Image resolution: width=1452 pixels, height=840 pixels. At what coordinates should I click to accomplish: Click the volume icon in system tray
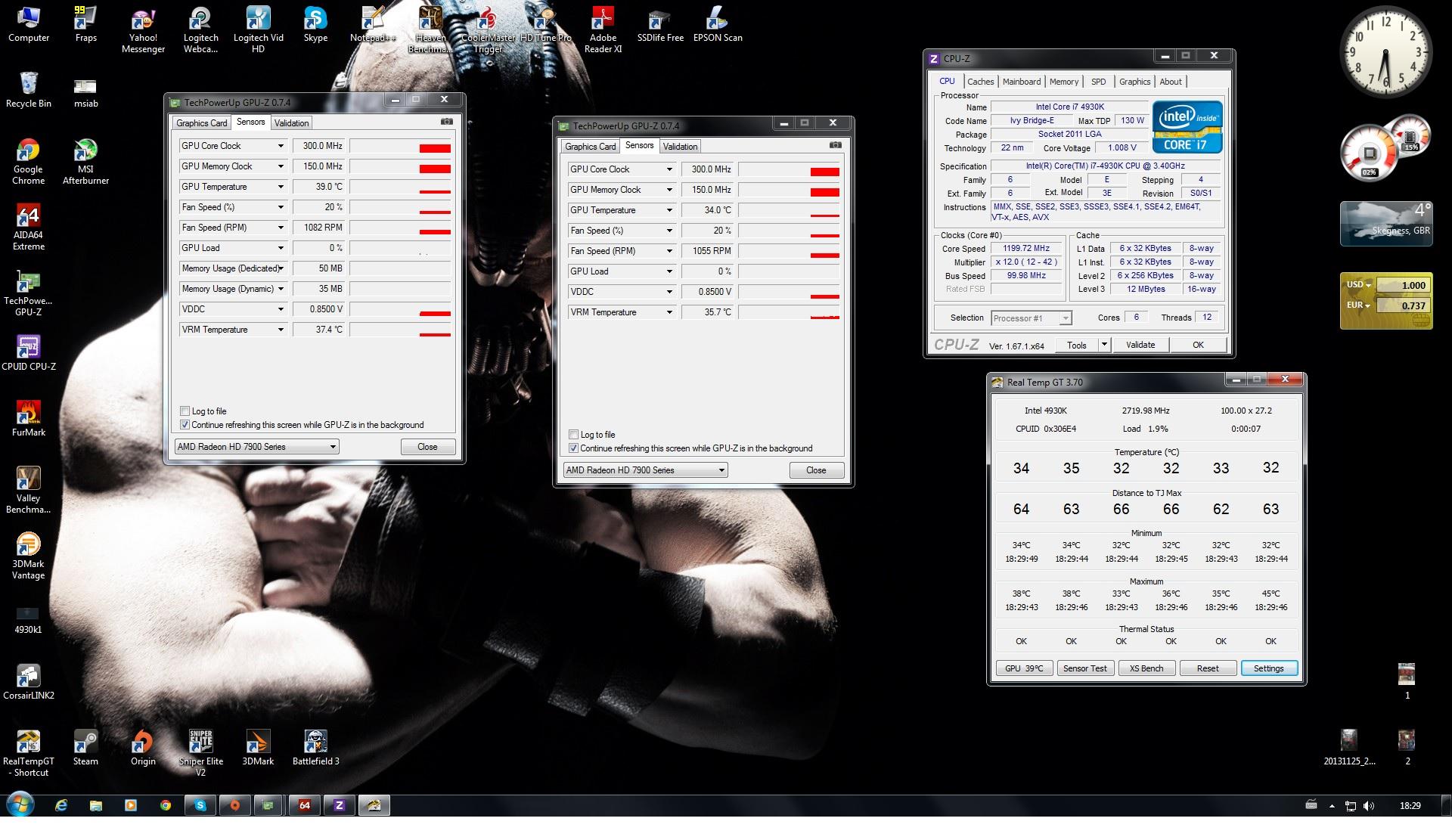click(x=1368, y=806)
